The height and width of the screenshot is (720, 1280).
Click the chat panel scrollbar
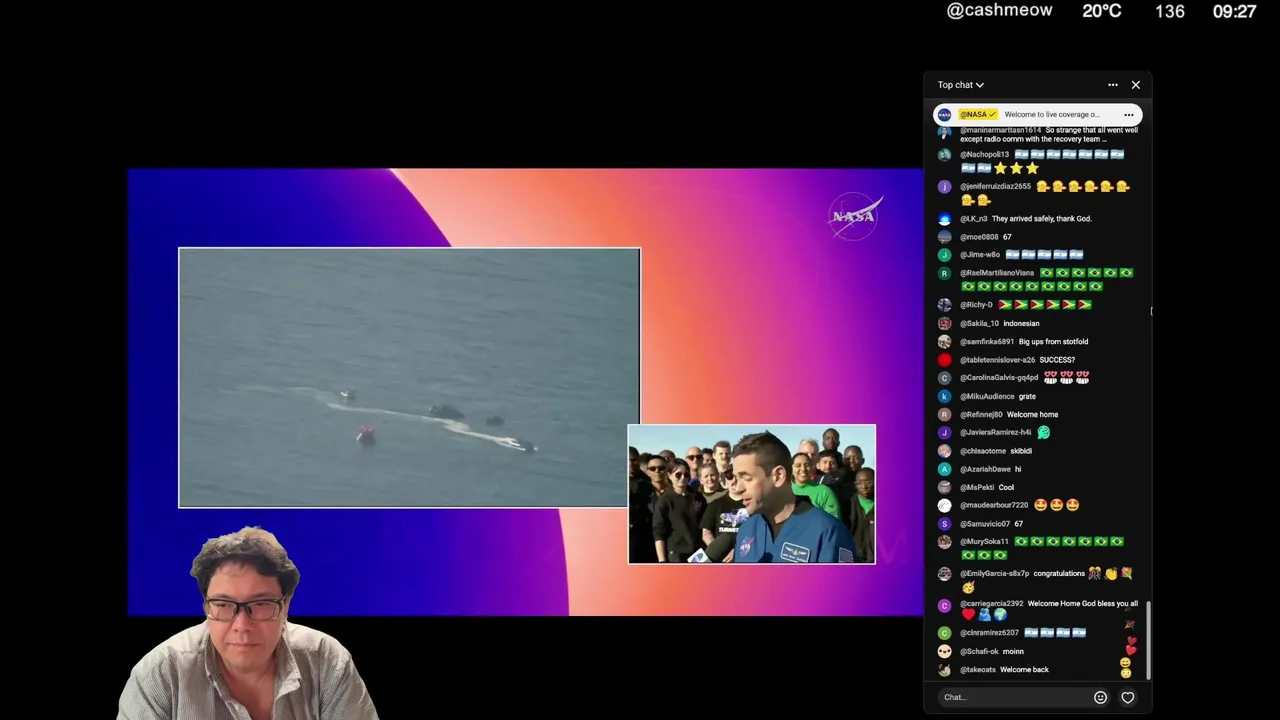(x=1149, y=640)
